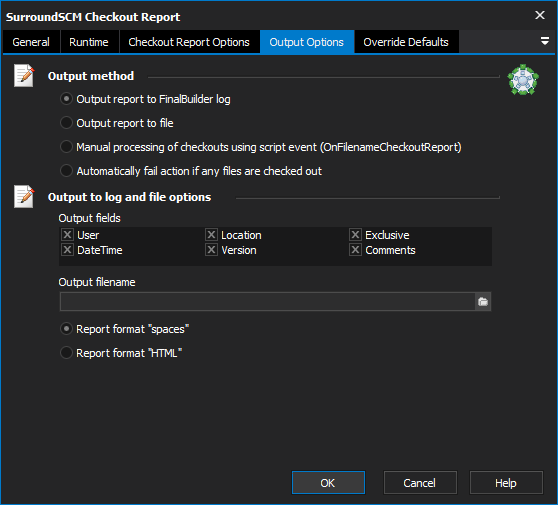Click the notepad icon beside Output to log options
The width and height of the screenshot is (558, 505).
[24, 196]
